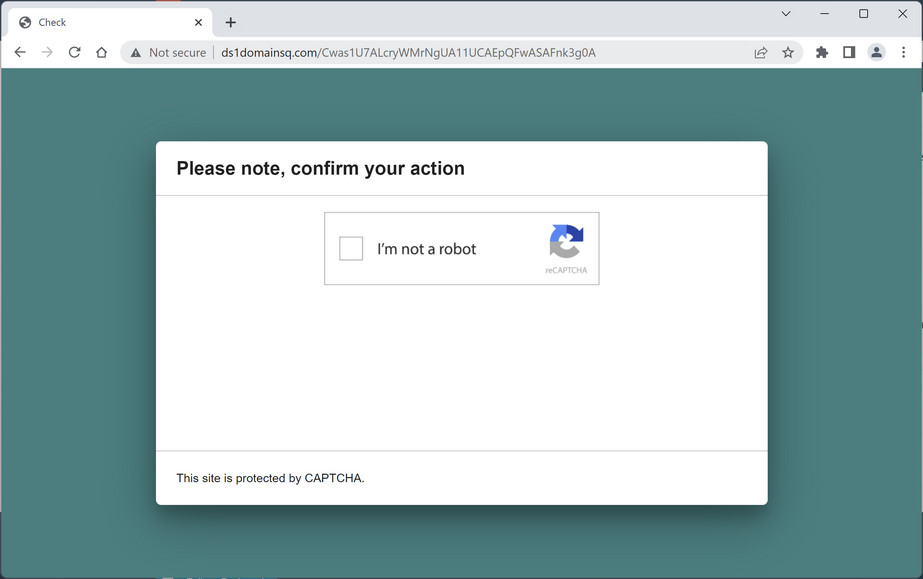This screenshot has height=579, width=923.
Task: Click the forward navigation arrow
Action: coord(47,52)
